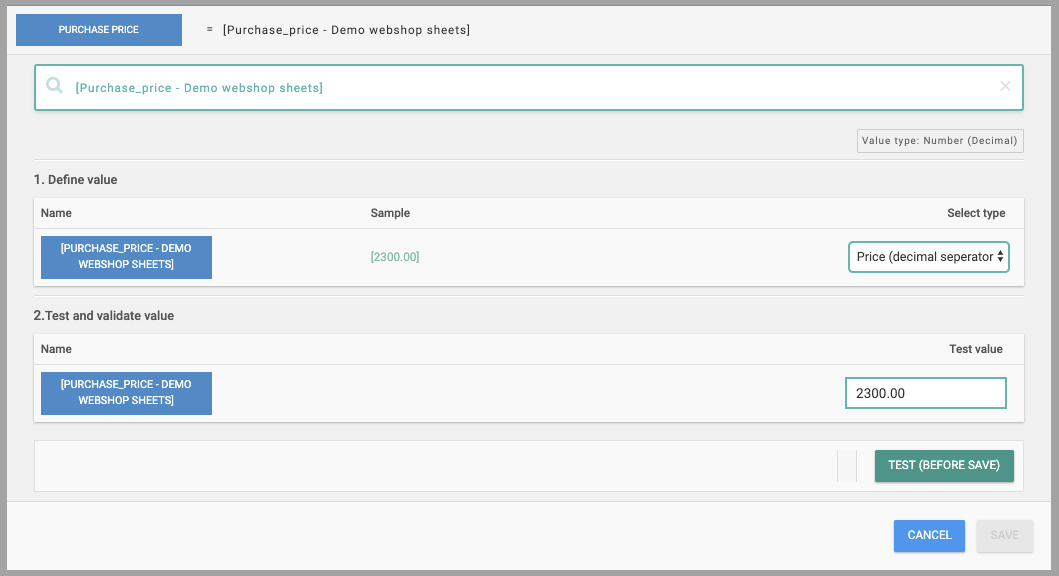Click the PURCHASE PRICE header button

[99, 30]
